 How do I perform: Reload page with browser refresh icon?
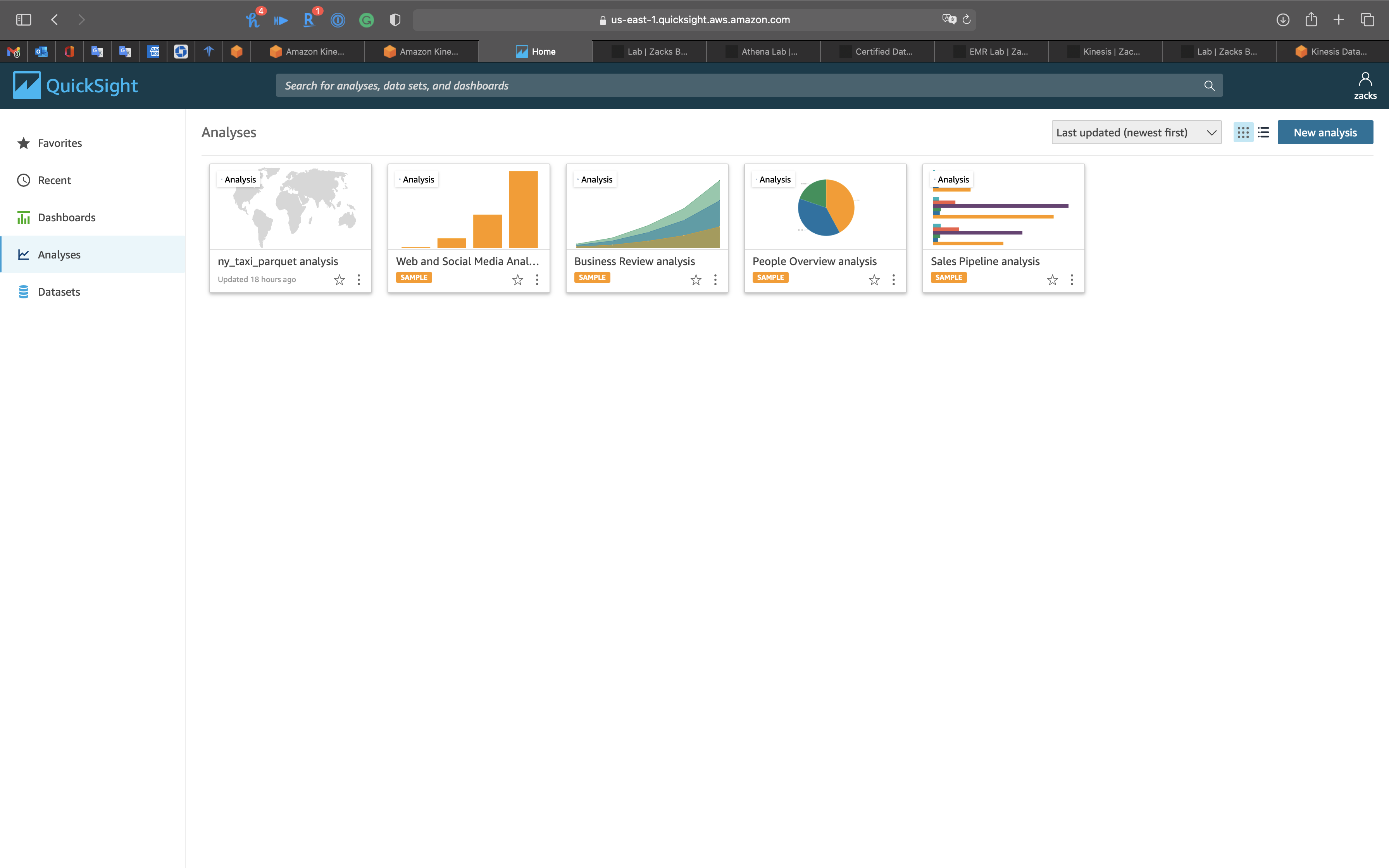pyautogui.click(x=967, y=19)
